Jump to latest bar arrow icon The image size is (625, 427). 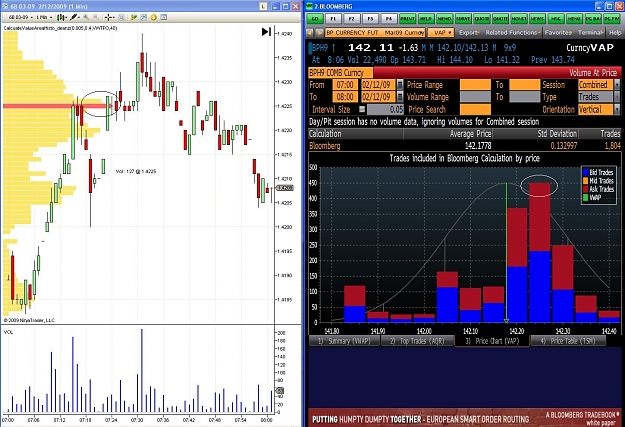[x=266, y=32]
